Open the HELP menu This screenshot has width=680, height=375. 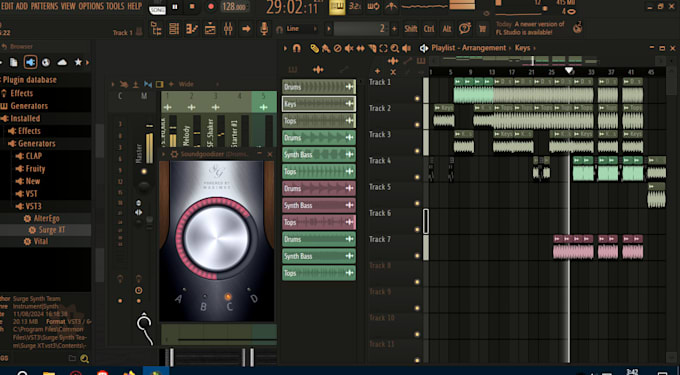134,6
